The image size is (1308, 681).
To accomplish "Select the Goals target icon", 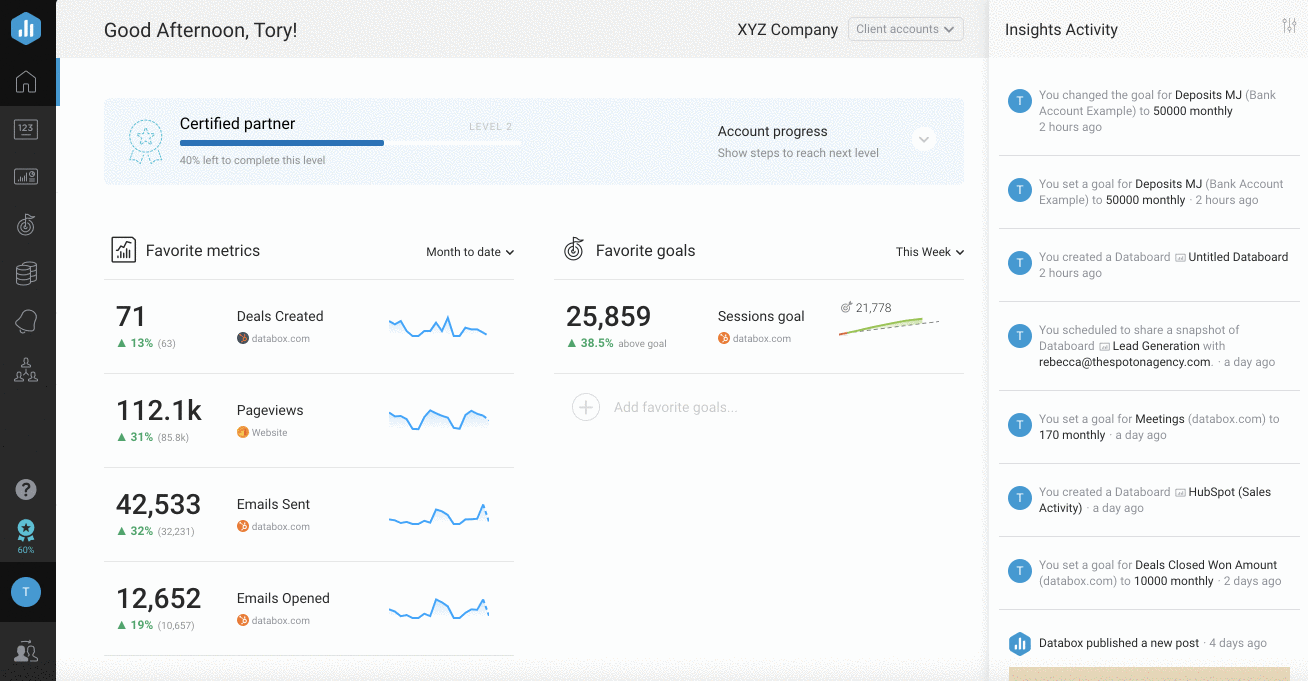I will pyautogui.click(x=27, y=225).
